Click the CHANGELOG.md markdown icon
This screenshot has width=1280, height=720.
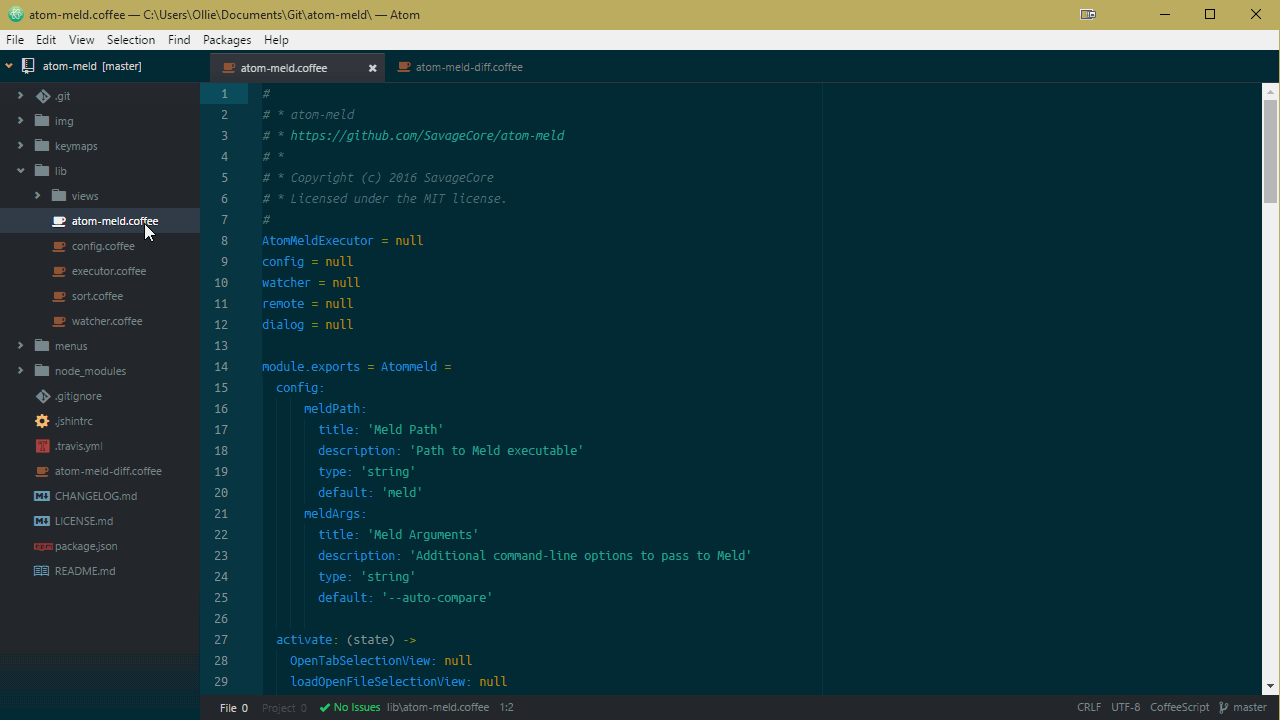click(x=42, y=496)
